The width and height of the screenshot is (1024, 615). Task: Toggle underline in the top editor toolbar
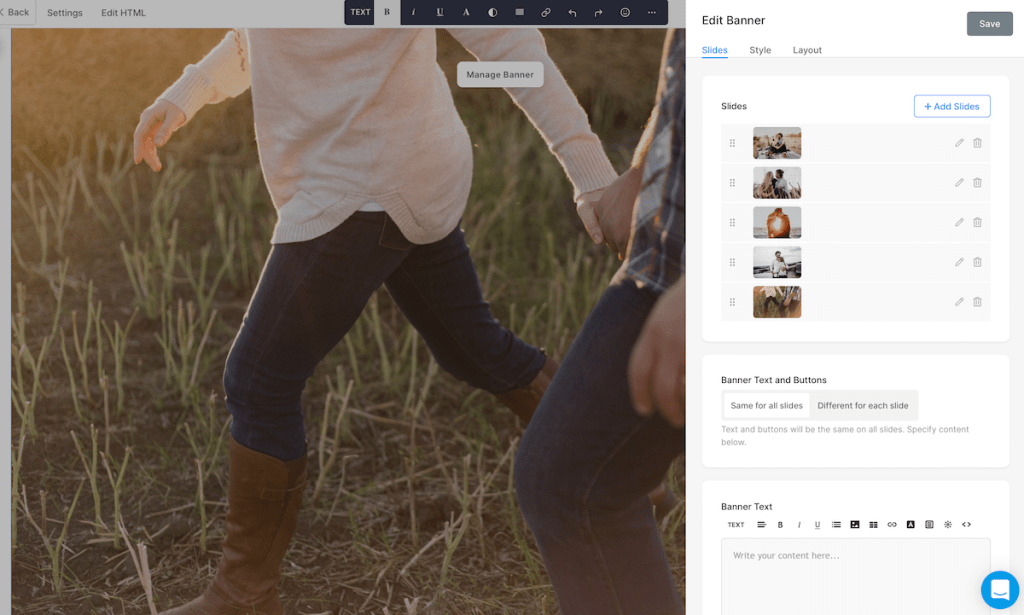440,12
